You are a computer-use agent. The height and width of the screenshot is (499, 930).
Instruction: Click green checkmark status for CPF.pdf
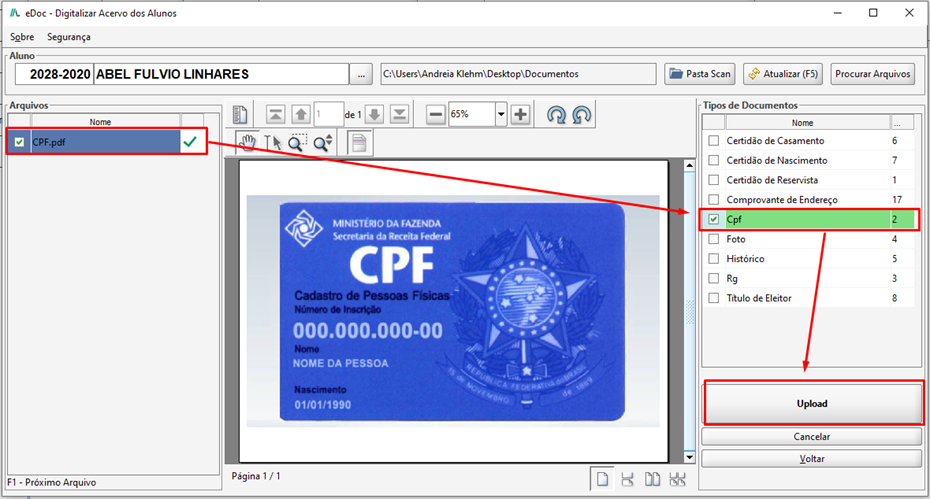[190, 142]
